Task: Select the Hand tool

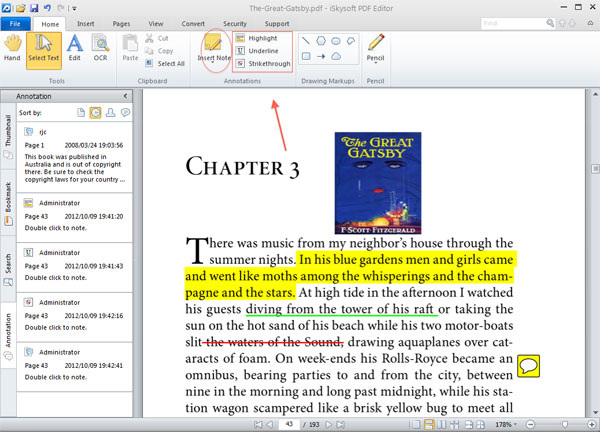Action: click(x=14, y=49)
